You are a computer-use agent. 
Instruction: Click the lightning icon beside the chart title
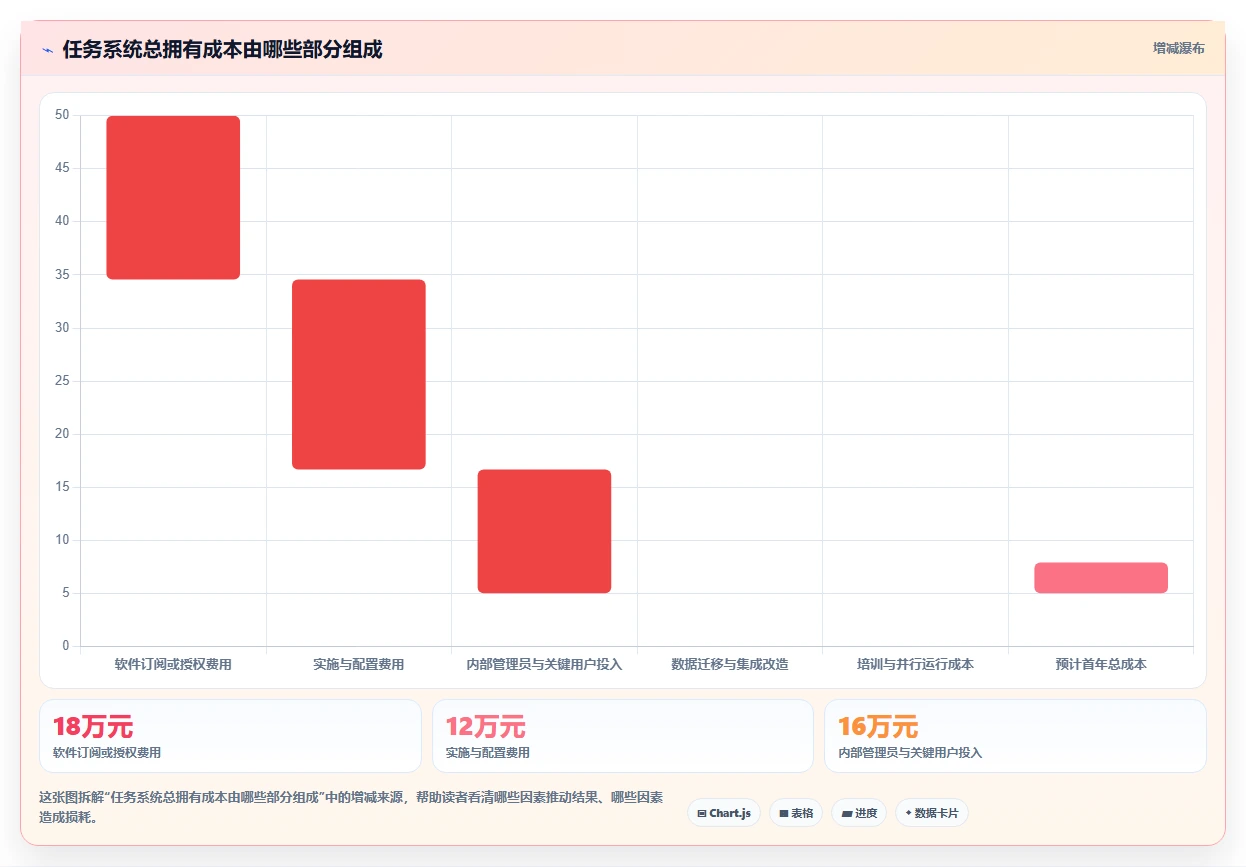47,50
